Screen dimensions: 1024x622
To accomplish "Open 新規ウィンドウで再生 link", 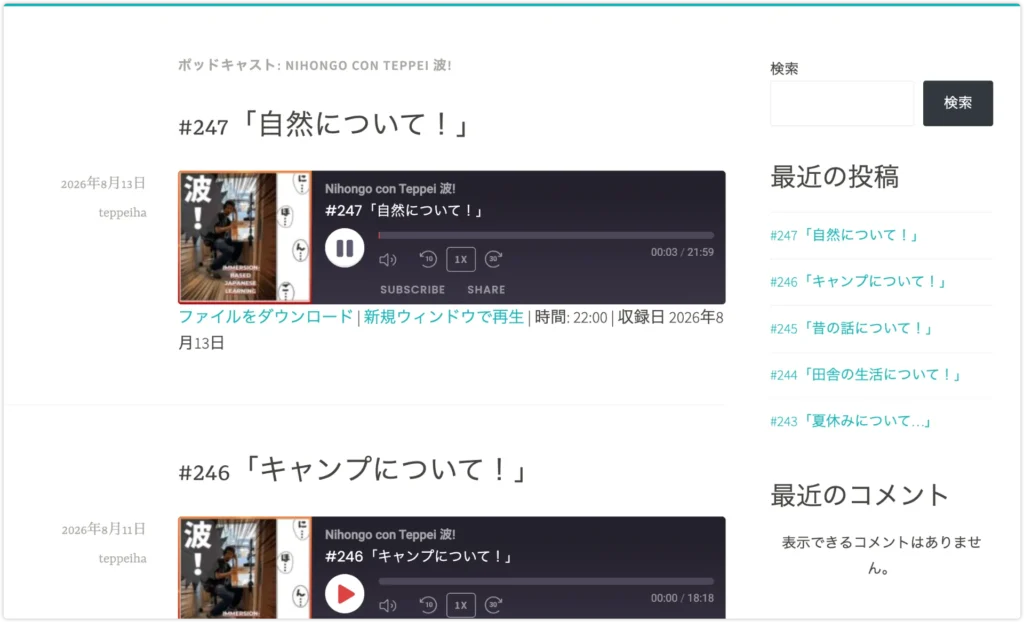I will tap(443, 317).
